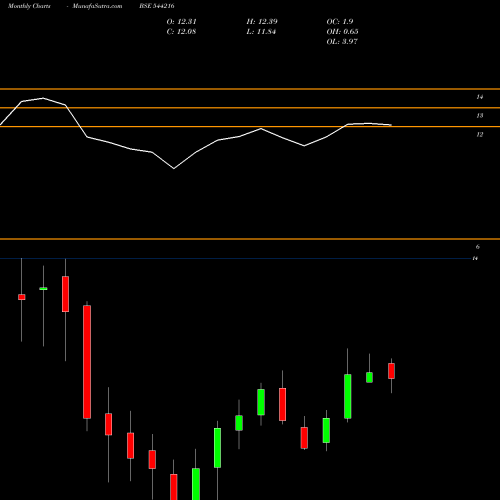Screen dimensions: 500x500
Task: Click the tallest red candlestick body
Action: (87, 362)
